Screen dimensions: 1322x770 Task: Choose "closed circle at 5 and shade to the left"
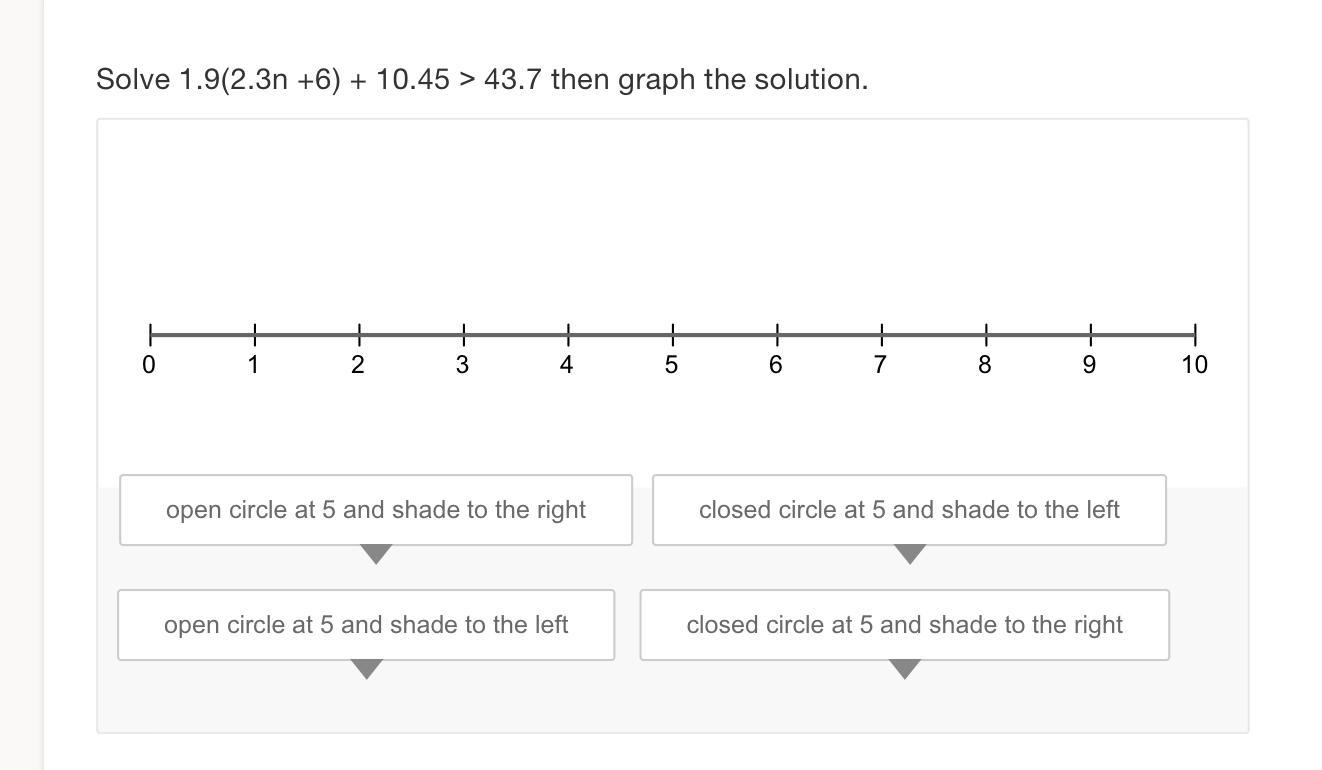tap(909, 510)
